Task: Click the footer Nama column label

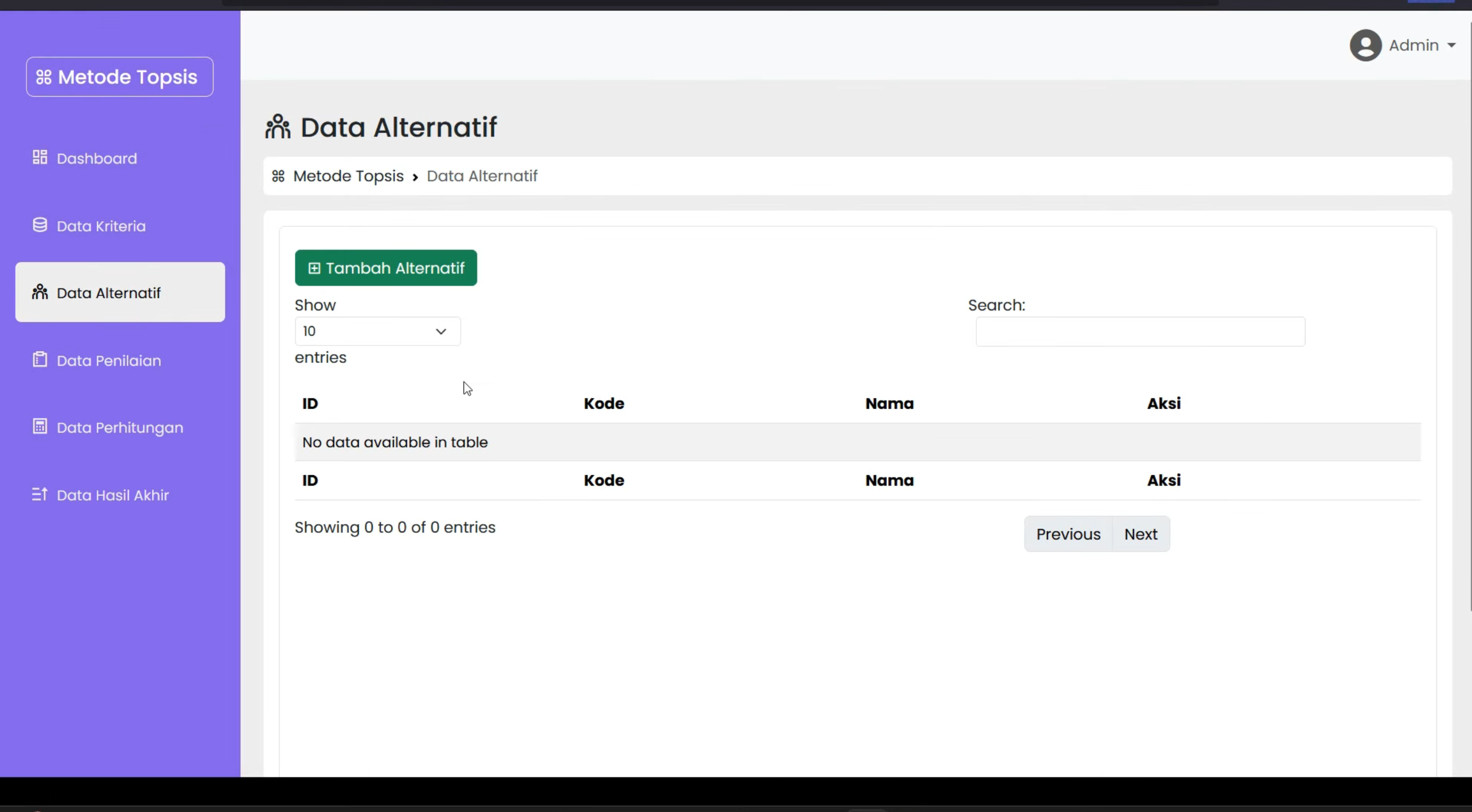Action: [x=889, y=480]
